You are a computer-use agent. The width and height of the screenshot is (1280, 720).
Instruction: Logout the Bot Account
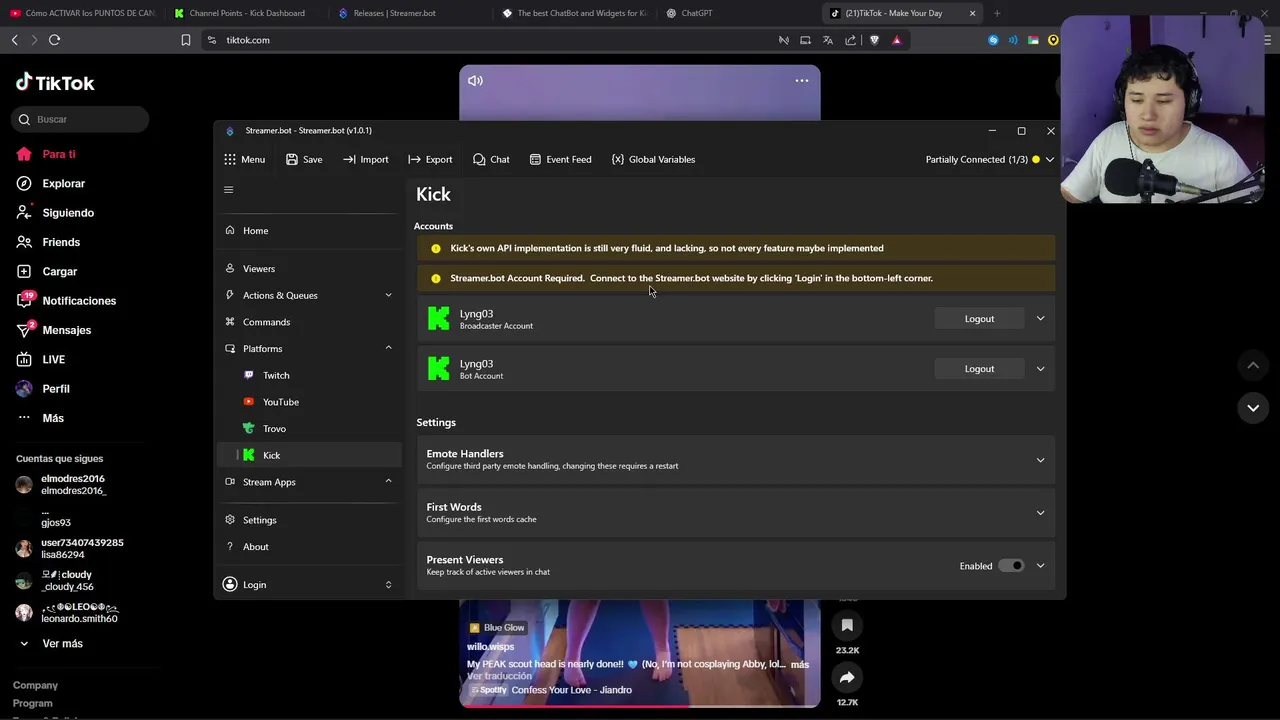click(x=979, y=368)
